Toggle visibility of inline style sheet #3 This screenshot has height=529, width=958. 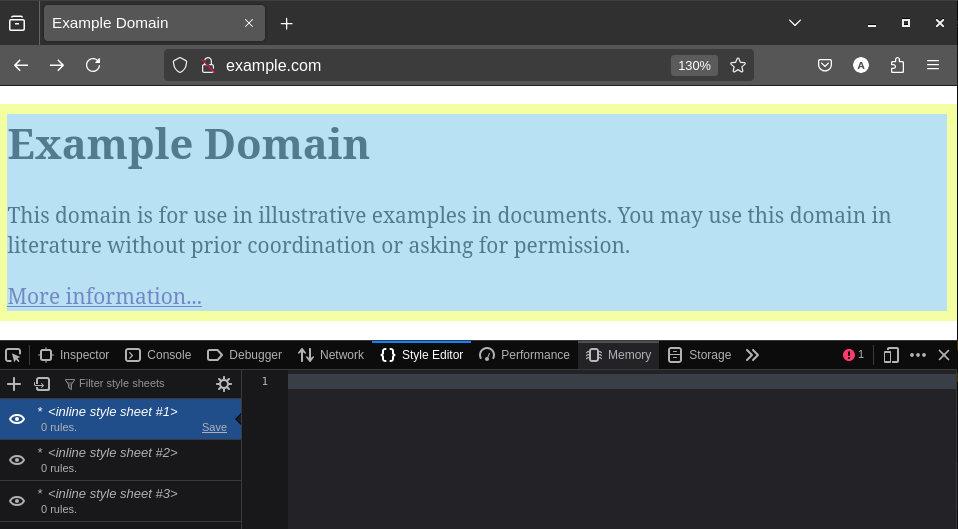[x=17, y=501]
